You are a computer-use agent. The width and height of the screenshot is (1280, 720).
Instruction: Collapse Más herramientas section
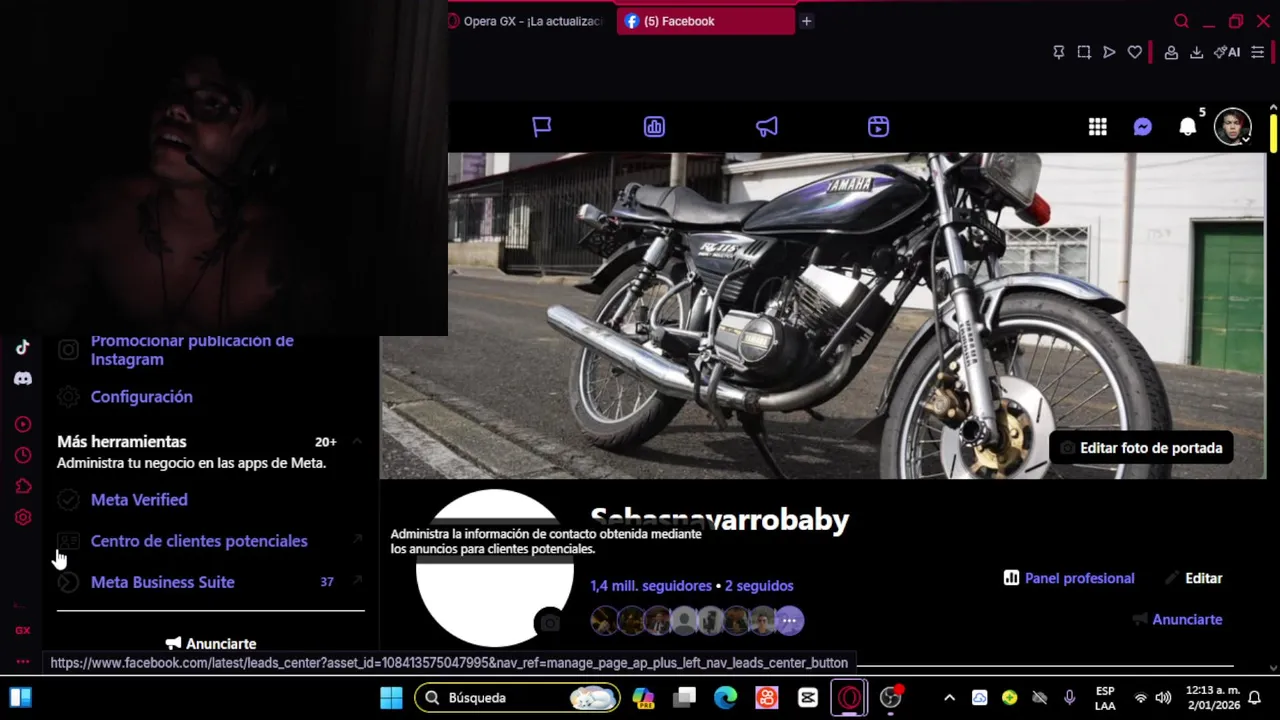(x=357, y=442)
